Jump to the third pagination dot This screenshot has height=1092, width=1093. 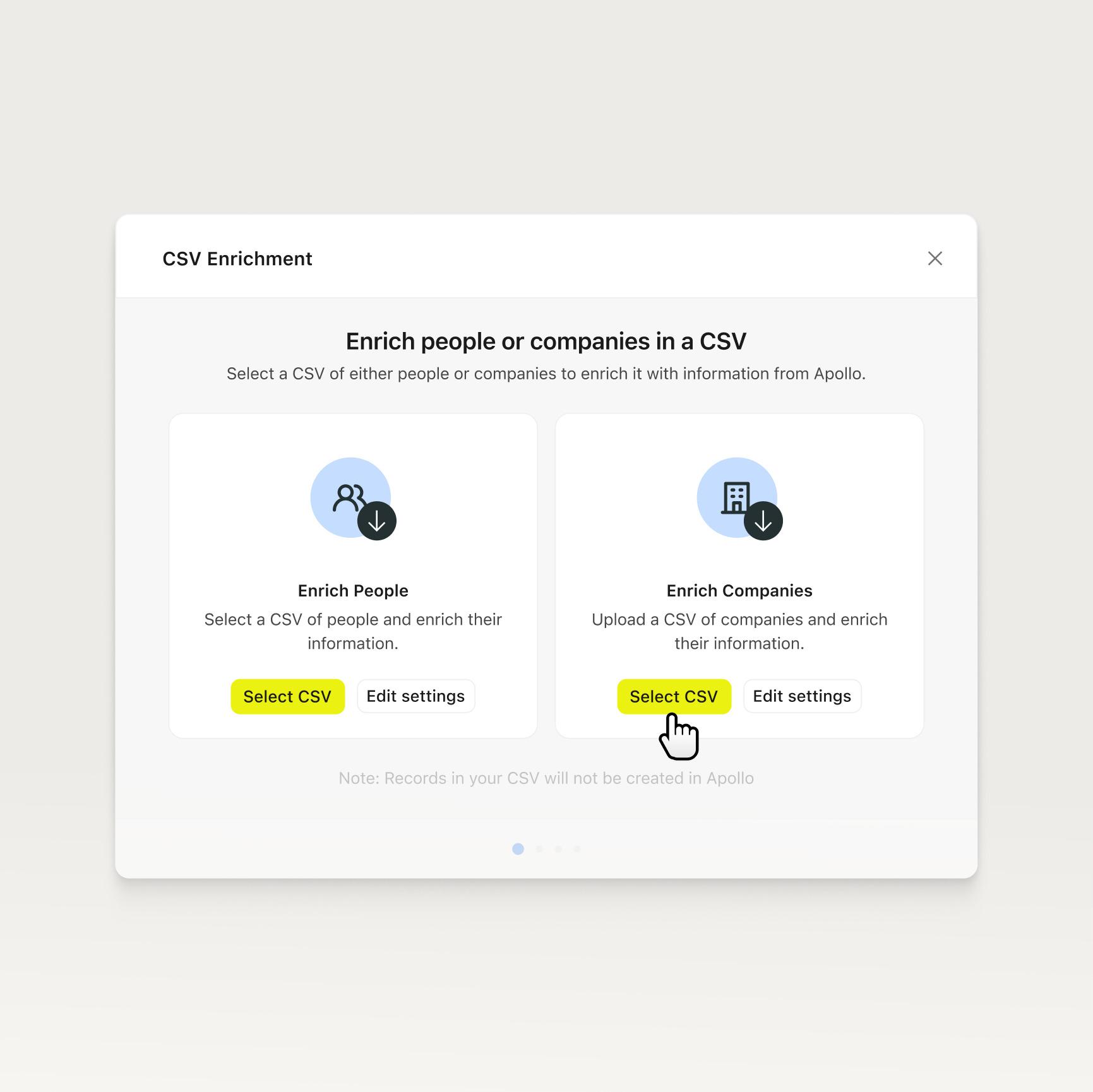click(x=558, y=849)
